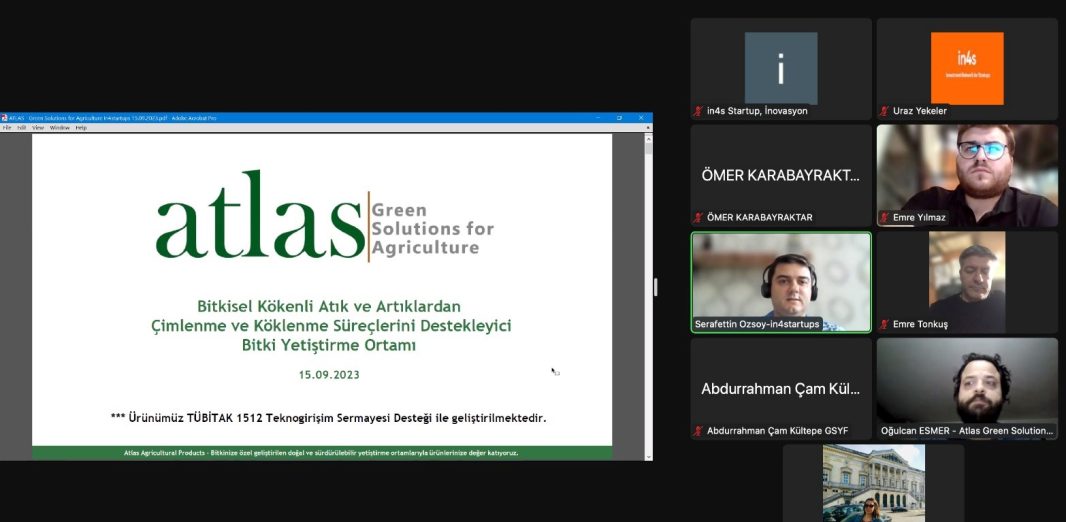Select Emre Yılmaz's video tile
The image size is (1066, 522).
click(967, 175)
